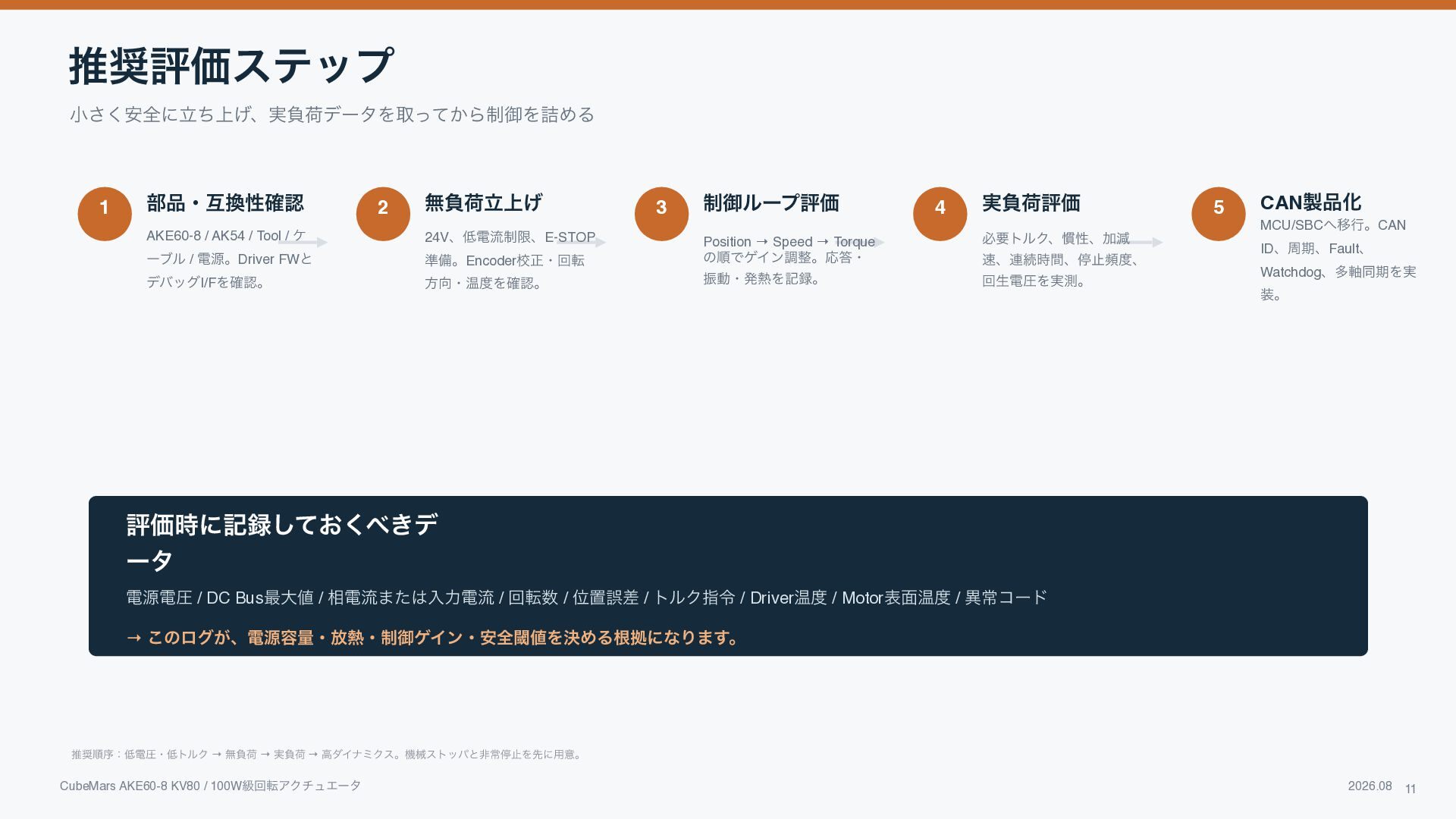This screenshot has width=1456, height=819.
Task: Click the 推奨順序 footnote text
Action: (x=327, y=755)
